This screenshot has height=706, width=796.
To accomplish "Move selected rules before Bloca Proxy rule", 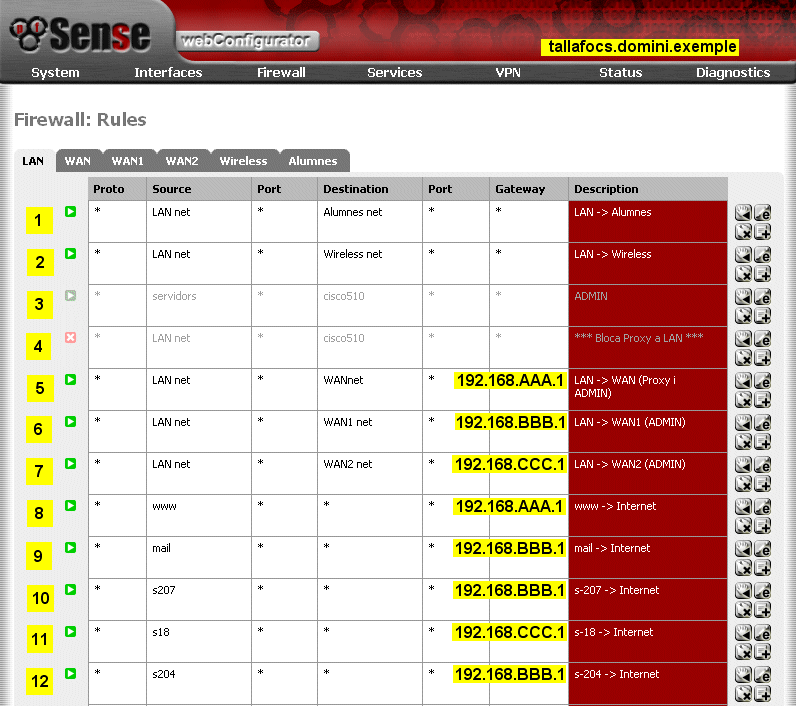I will coord(743,338).
